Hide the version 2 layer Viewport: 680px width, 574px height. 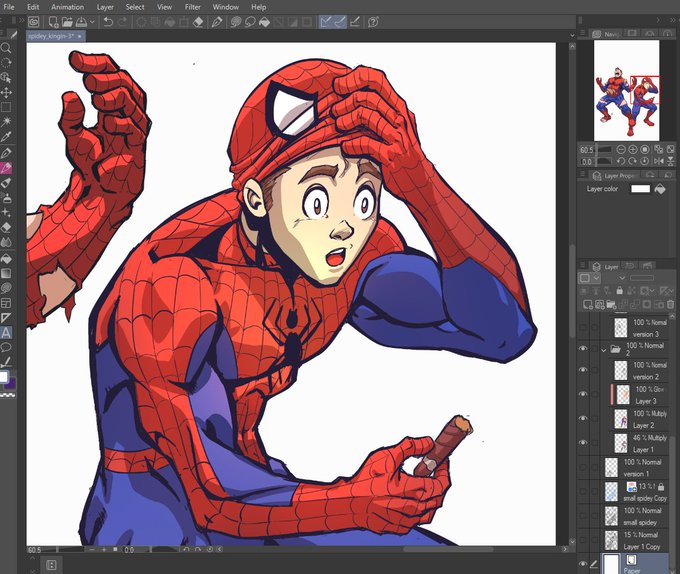click(583, 370)
